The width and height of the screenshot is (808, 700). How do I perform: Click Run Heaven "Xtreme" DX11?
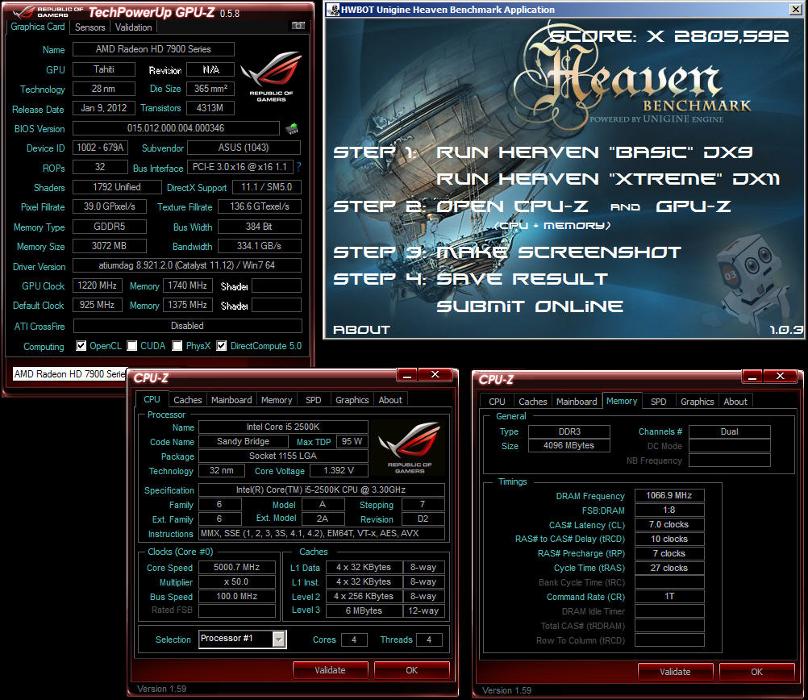coord(608,179)
